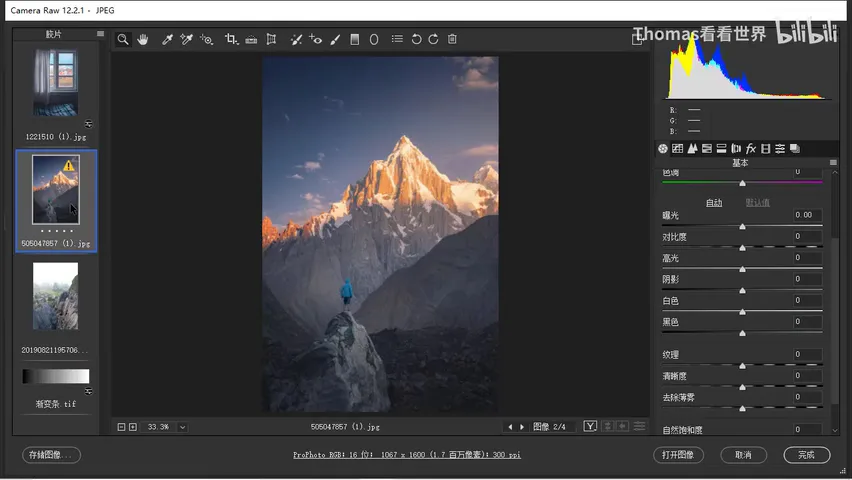Switch to the Effects fx panel tab
Viewport: 852px width, 480px height.
751,148
